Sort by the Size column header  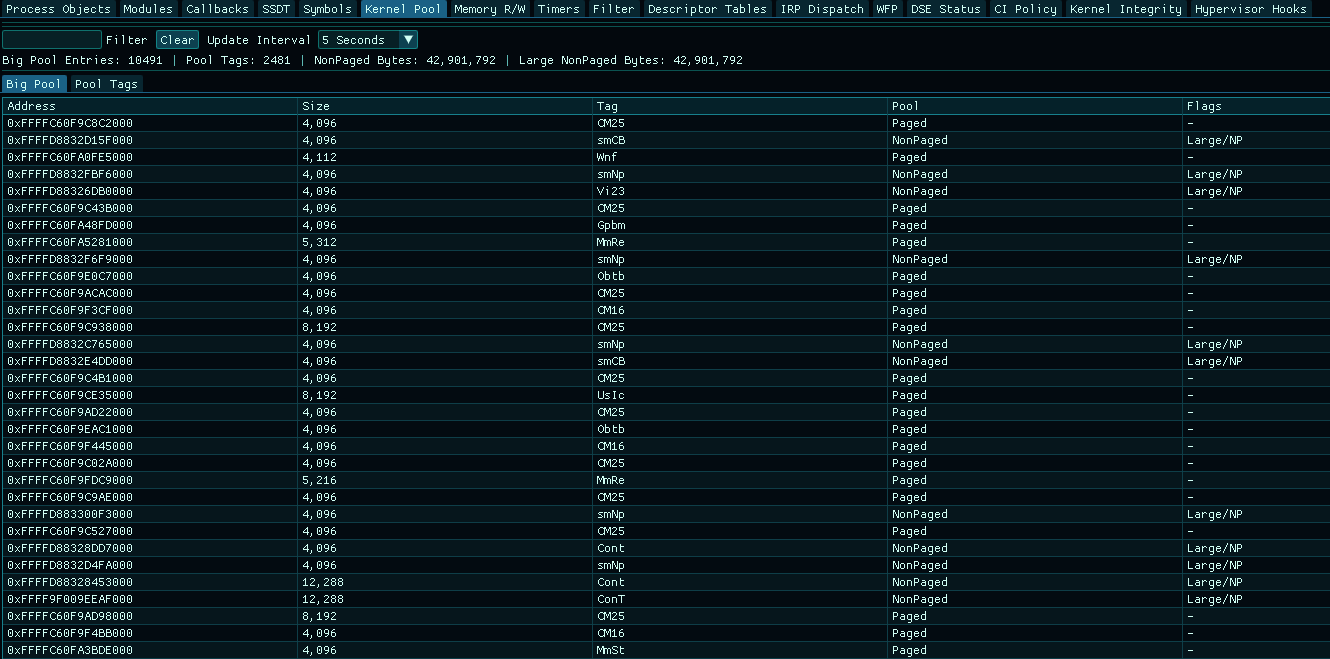point(445,106)
